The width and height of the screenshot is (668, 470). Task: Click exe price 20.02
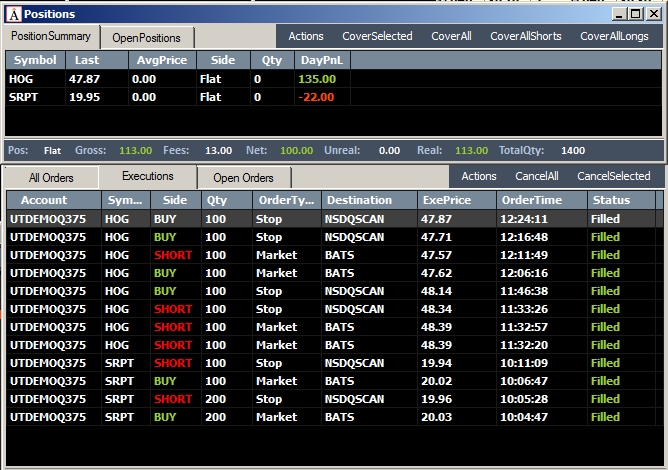(x=436, y=381)
